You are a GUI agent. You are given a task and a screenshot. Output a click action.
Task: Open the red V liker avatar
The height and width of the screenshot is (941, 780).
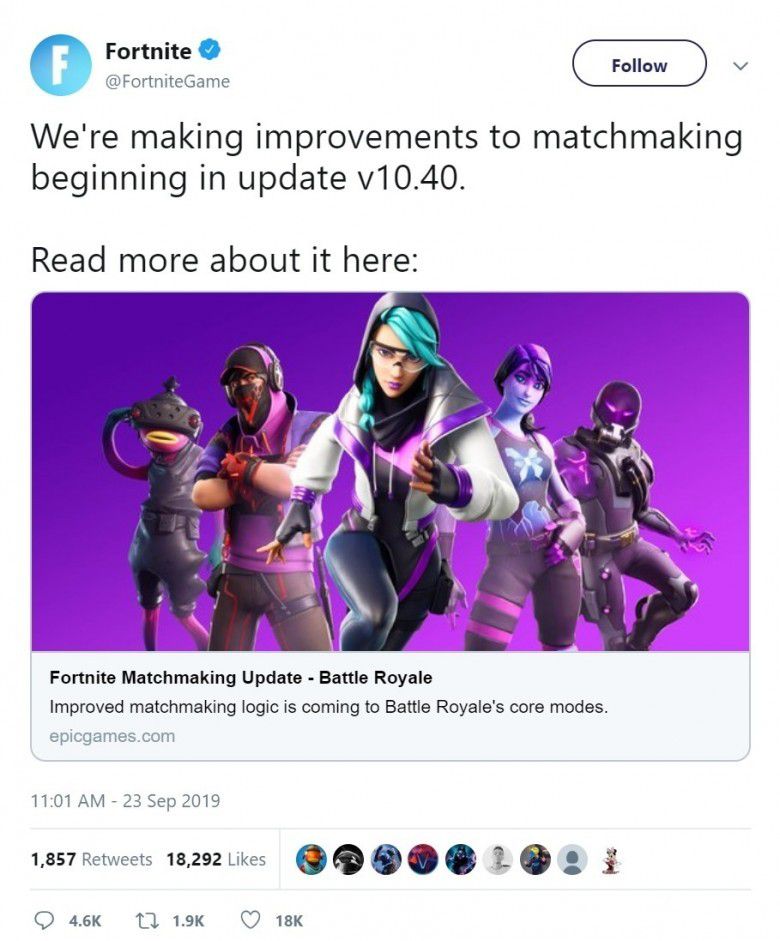pos(423,859)
